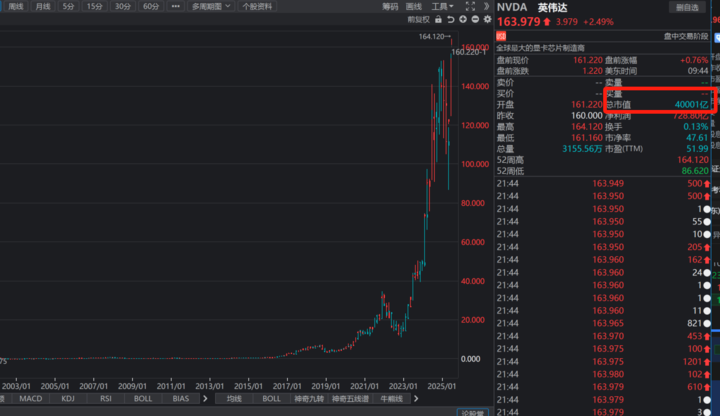Screen dimensions: 720x416
Task: Zoom in chart with the plus icon
Action: pos(463,19)
